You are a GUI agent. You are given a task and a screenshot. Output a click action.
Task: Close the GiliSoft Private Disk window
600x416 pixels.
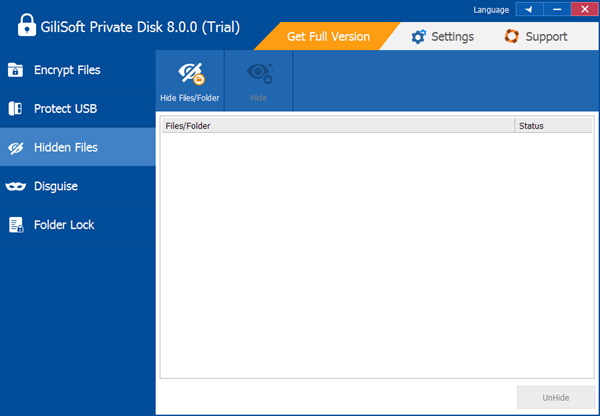click(585, 9)
